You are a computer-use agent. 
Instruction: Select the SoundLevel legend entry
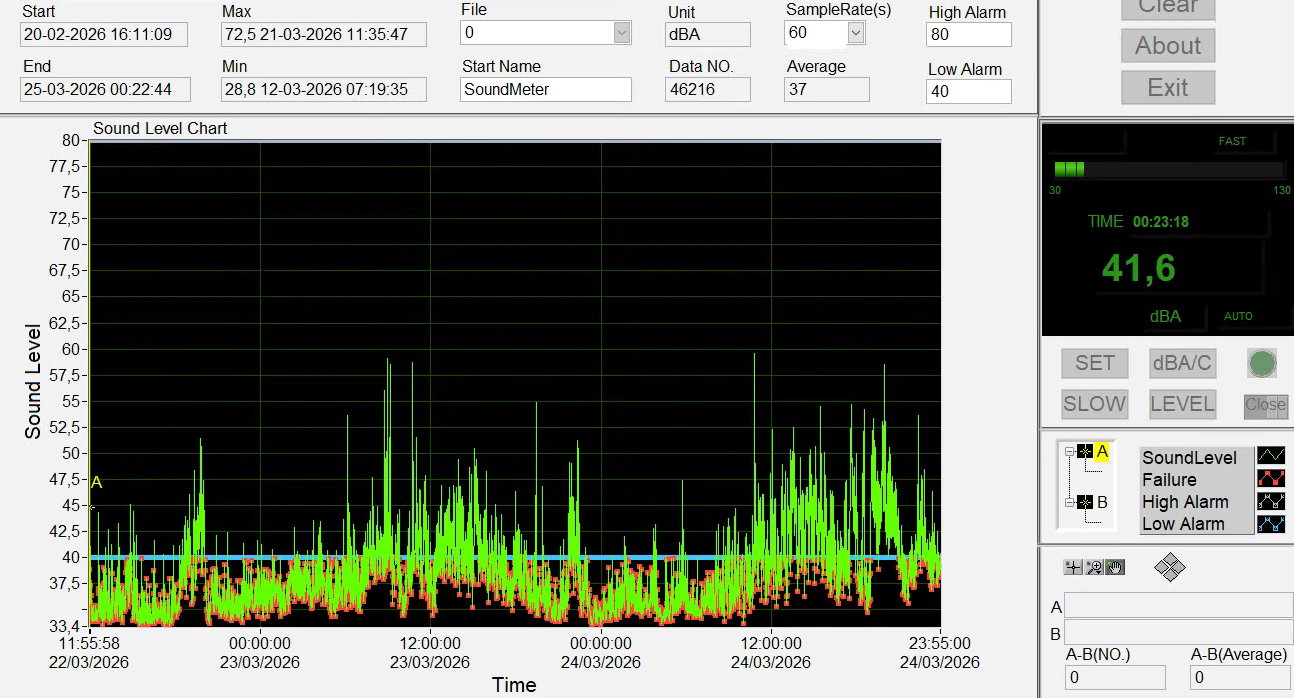(x=1189, y=458)
